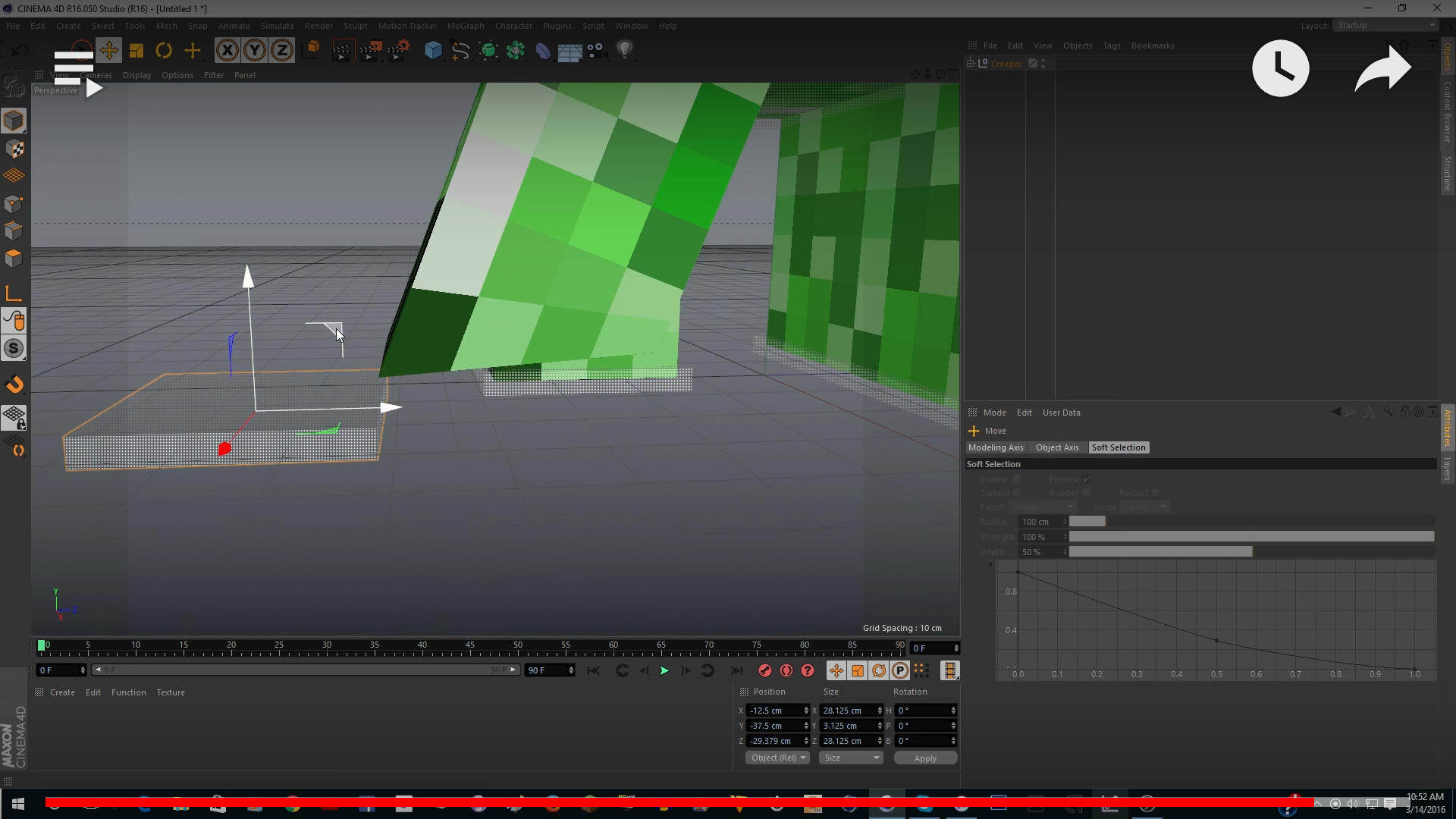Open the Sculpt menu
This screenshot has width=1456, height=819.
355,26
